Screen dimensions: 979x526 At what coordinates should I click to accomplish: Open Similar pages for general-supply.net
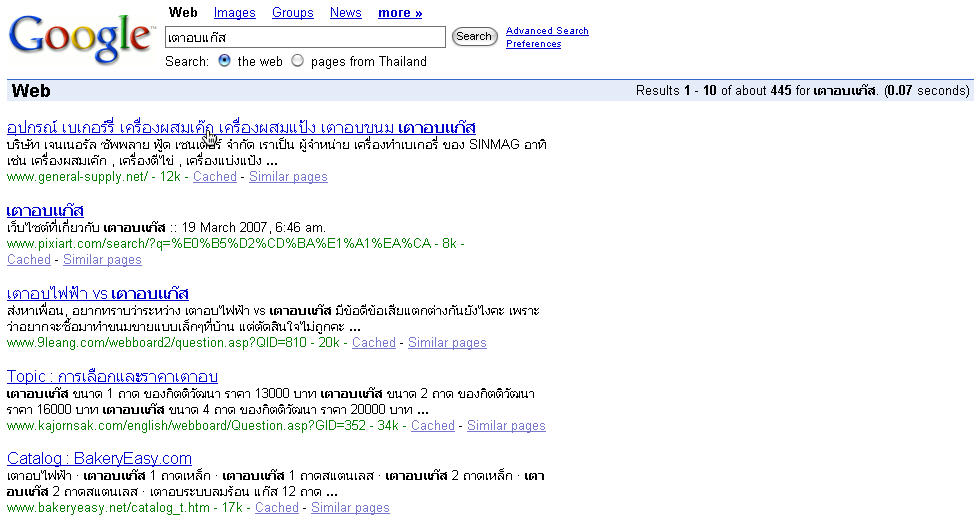pos(288,177)
